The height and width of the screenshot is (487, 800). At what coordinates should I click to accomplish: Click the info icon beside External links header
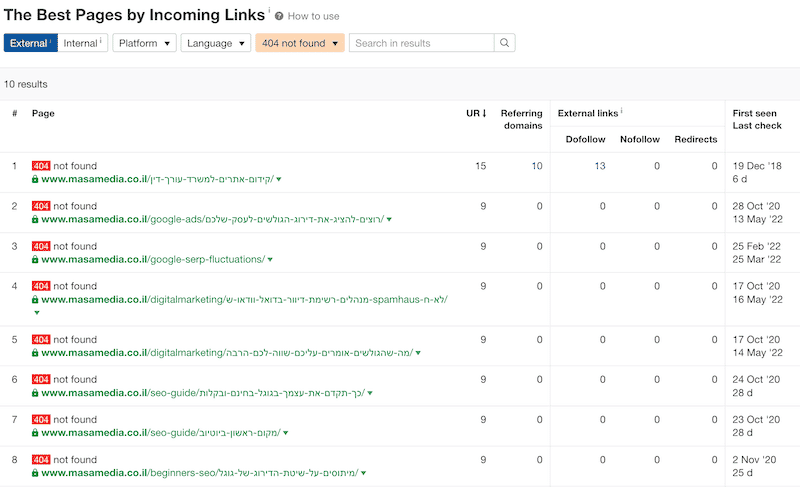click(x=622, y=112)
